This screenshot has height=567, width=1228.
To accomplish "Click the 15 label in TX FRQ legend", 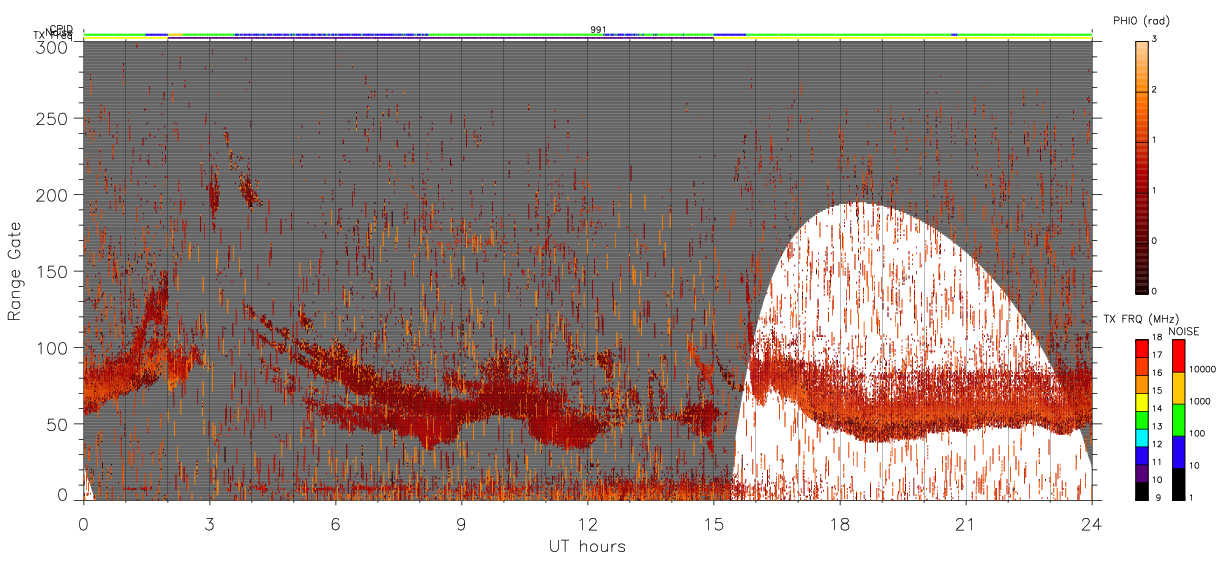I will [x=1158, y=391].
